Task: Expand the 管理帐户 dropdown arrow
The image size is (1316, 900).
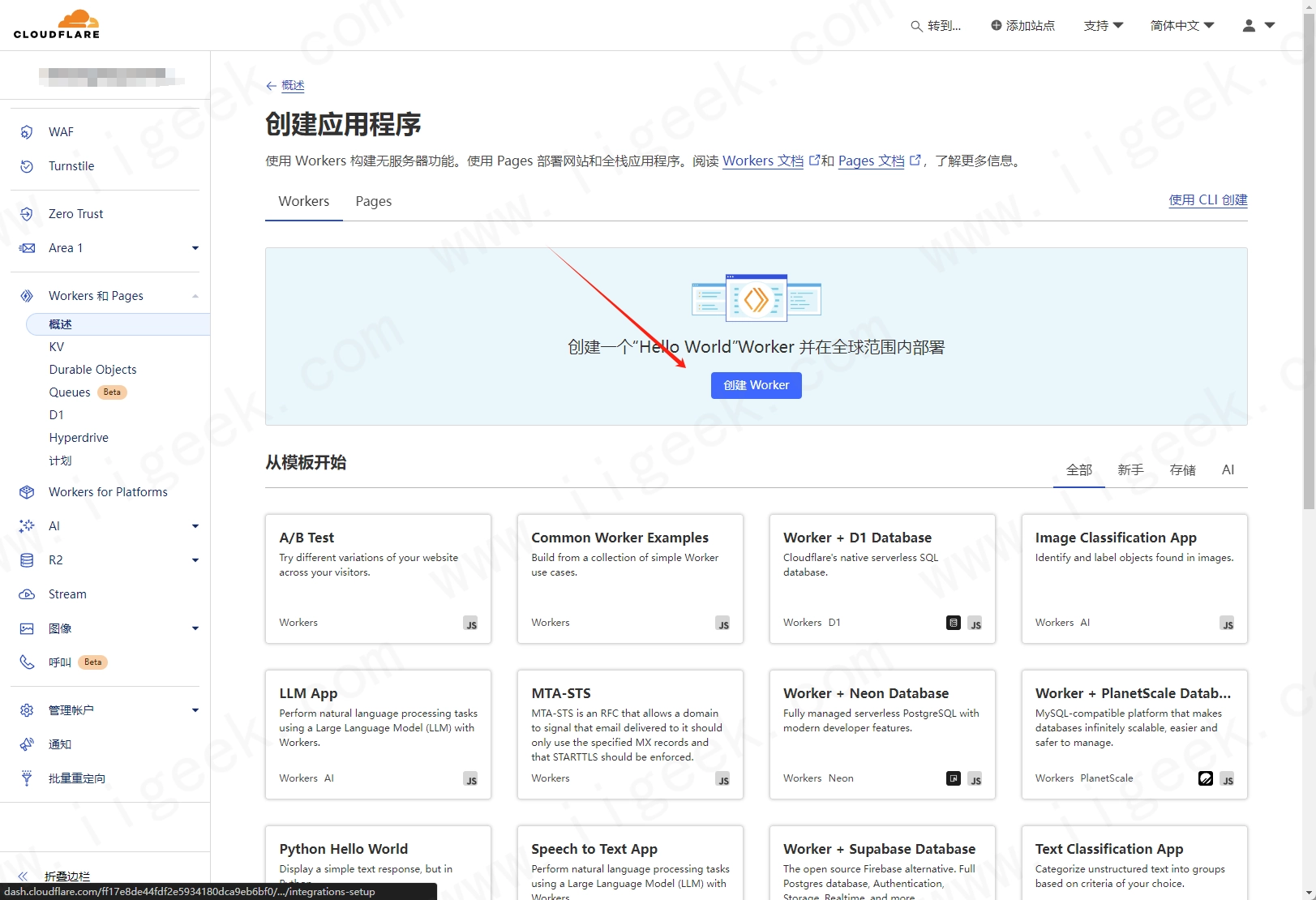Action: 195,710
